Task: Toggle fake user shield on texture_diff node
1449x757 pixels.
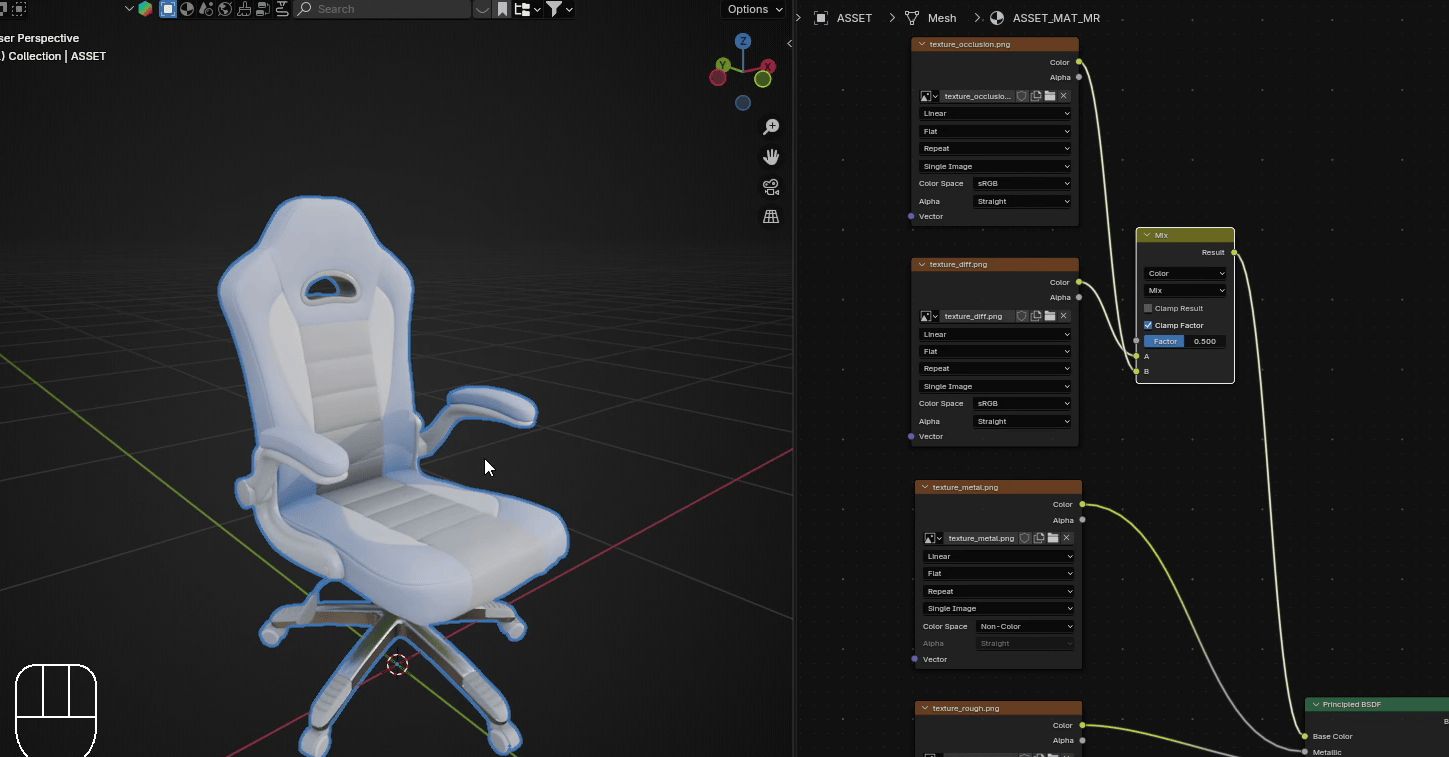Action: tap(1022, 316)
